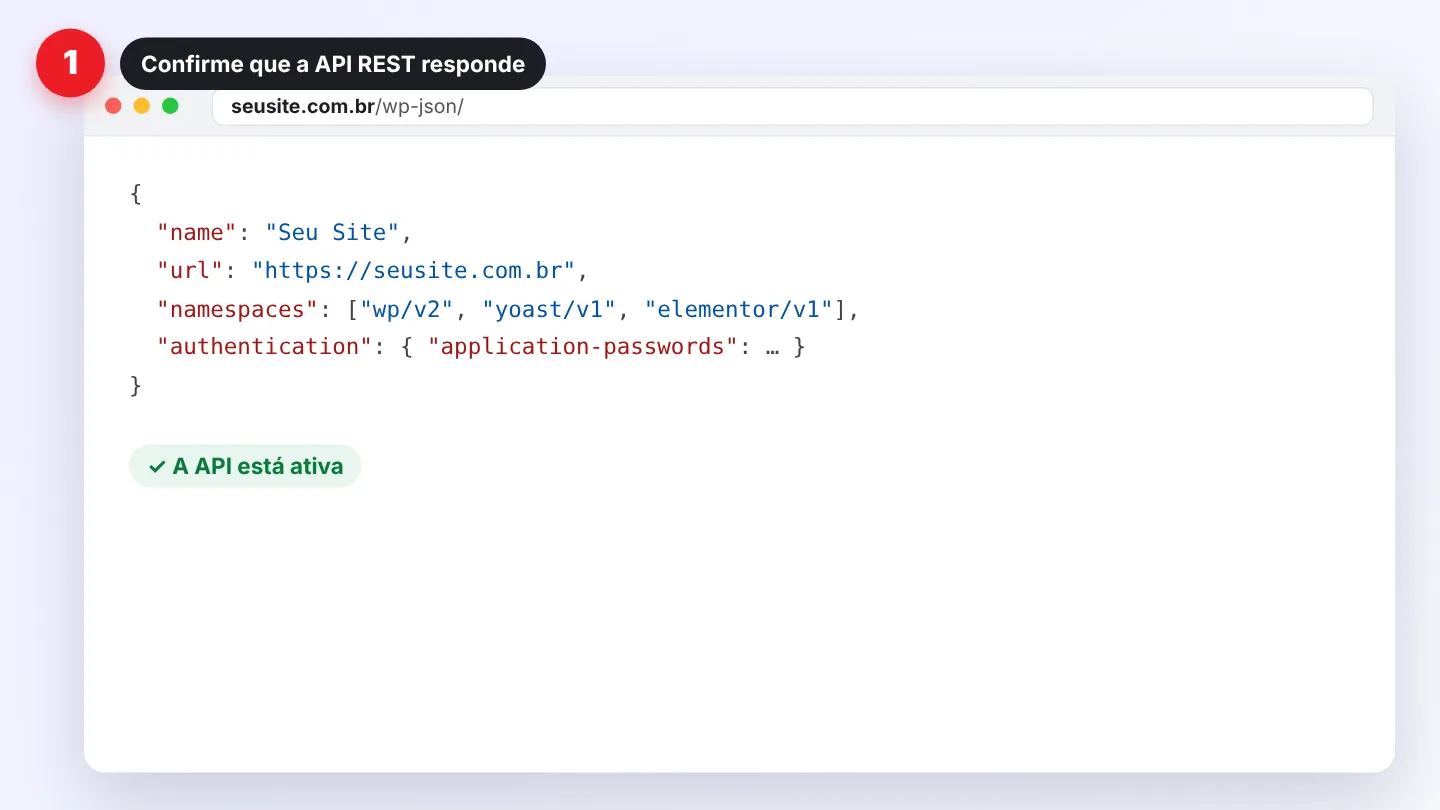The width and height of the screenshot is (1440, 810).
Task: Click the "application-passwords" key
Action: (x=582, y=347)
